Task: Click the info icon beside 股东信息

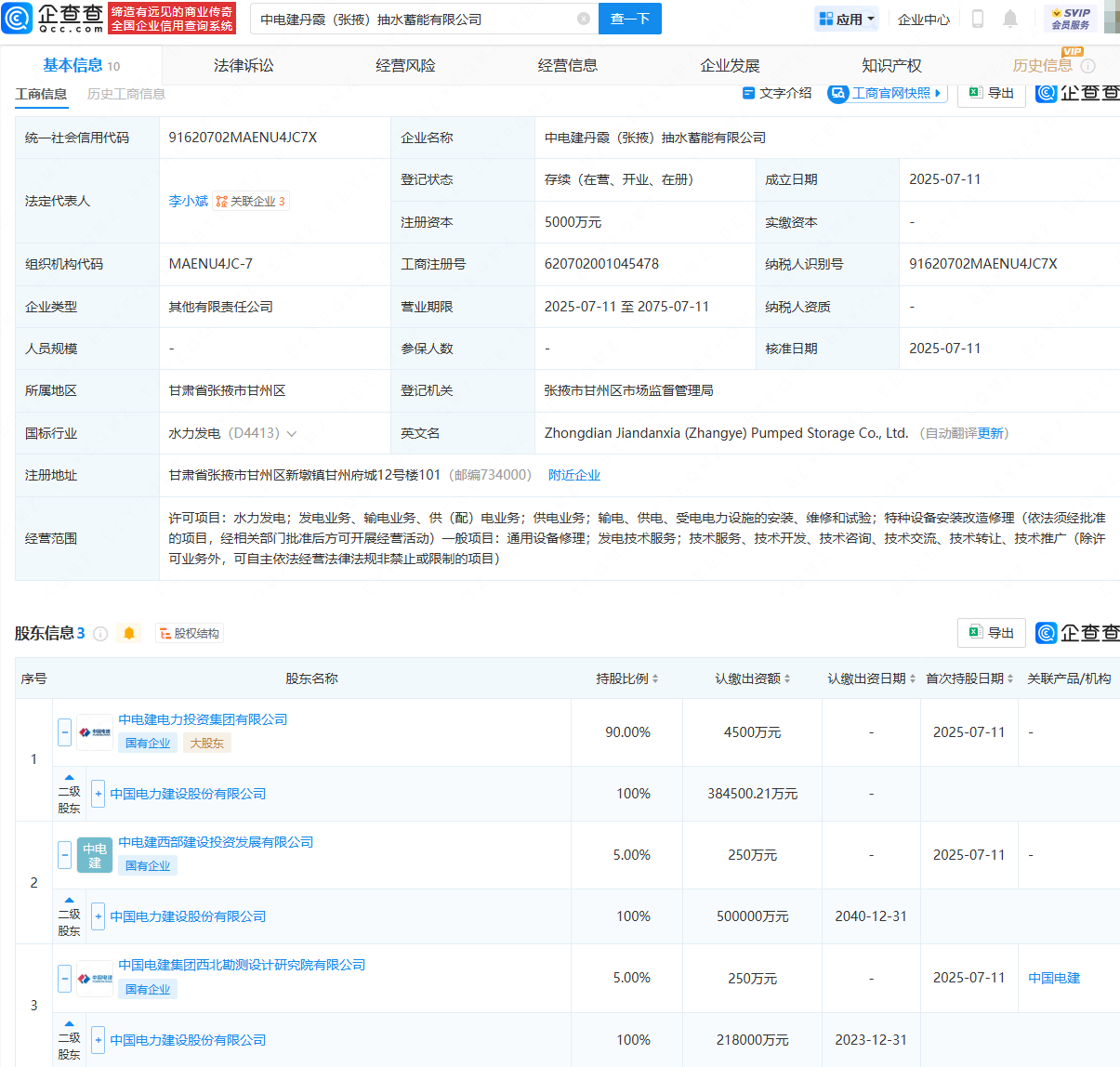Action: point(100,634)
